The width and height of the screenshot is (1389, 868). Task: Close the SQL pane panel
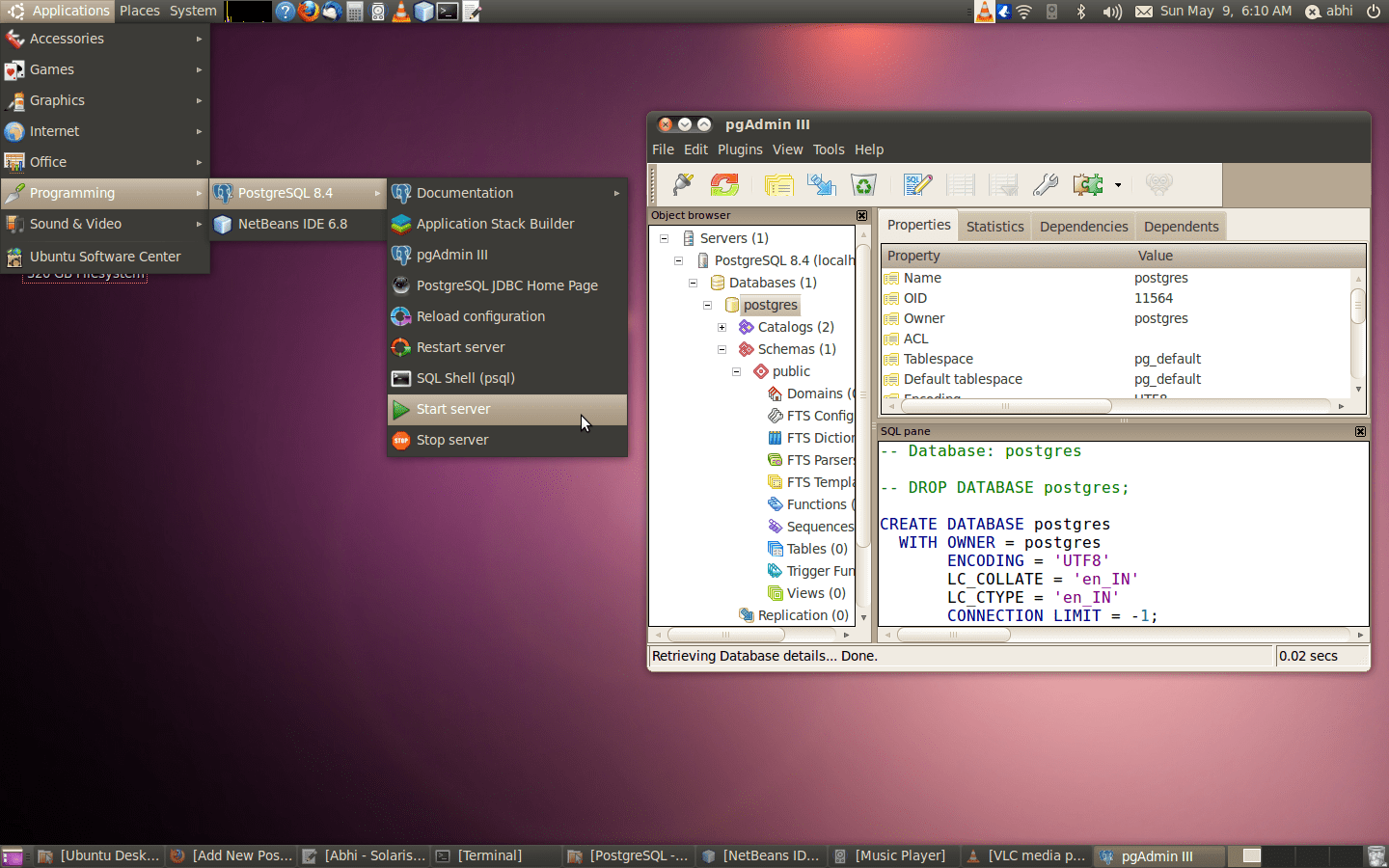click(1360, 432)
